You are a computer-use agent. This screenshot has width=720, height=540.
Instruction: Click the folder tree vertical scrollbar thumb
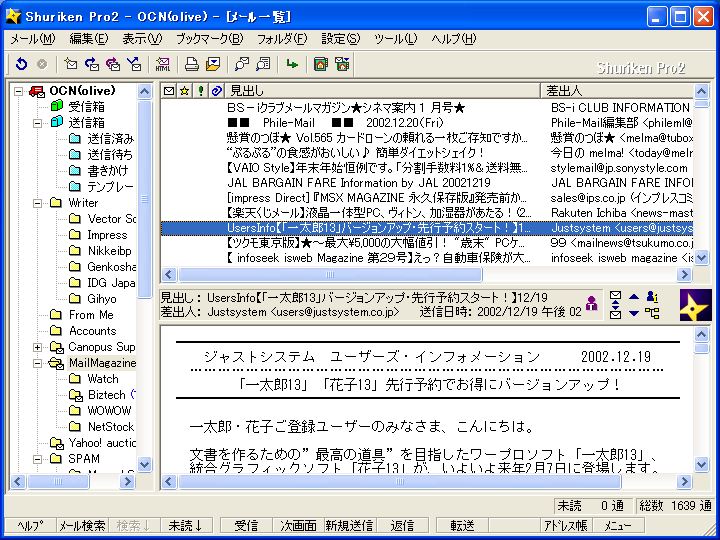(x=144, y=199)
